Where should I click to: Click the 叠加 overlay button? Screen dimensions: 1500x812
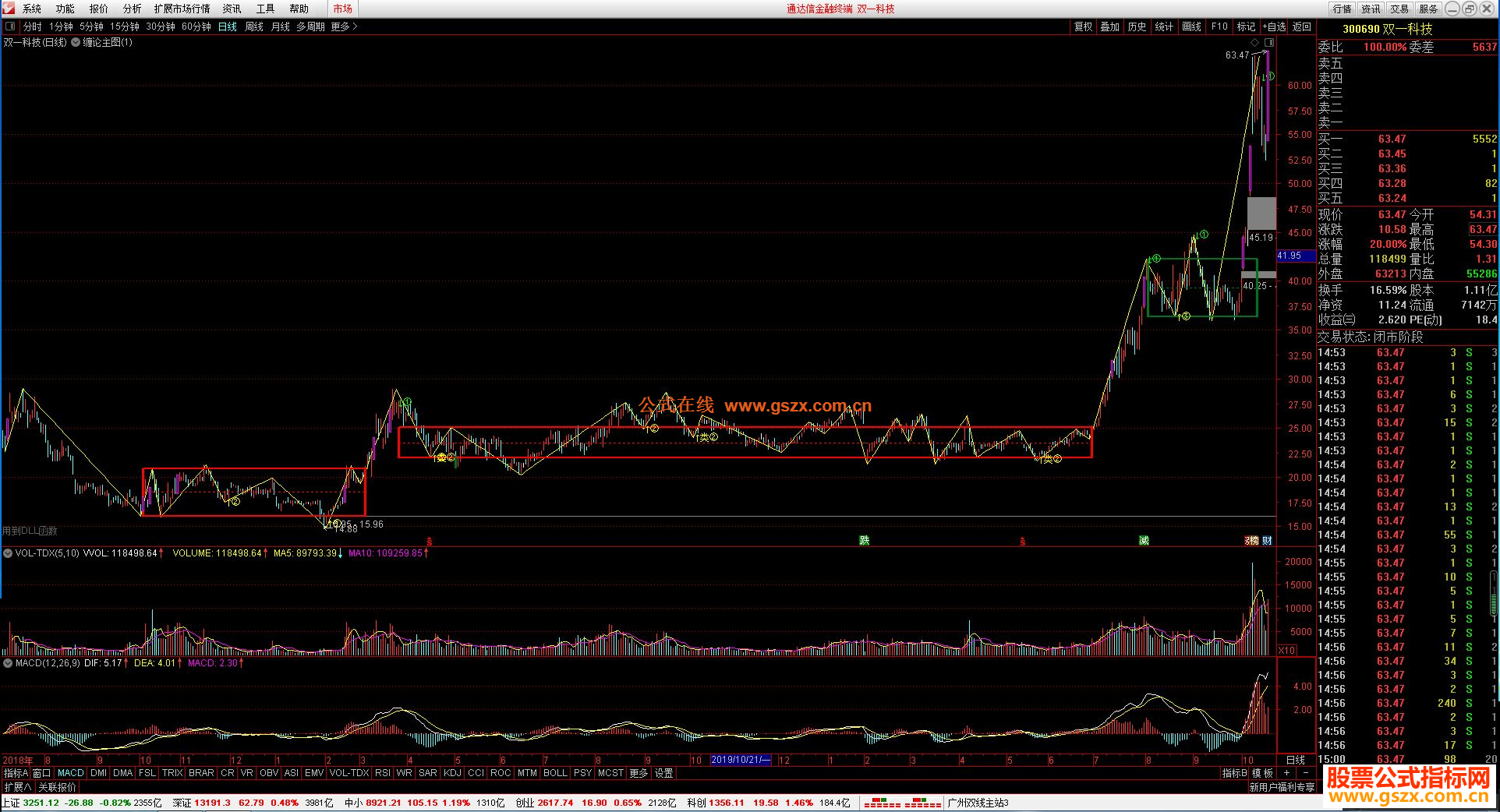(1110, 26)
